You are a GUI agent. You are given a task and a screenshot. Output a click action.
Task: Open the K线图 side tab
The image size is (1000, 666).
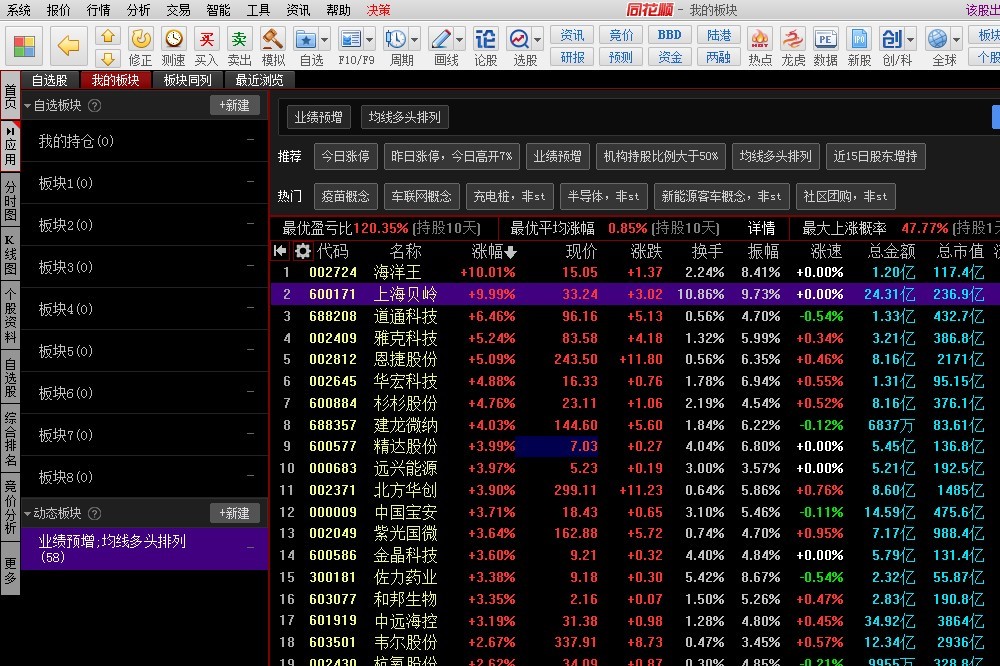[x=10, y=255]
